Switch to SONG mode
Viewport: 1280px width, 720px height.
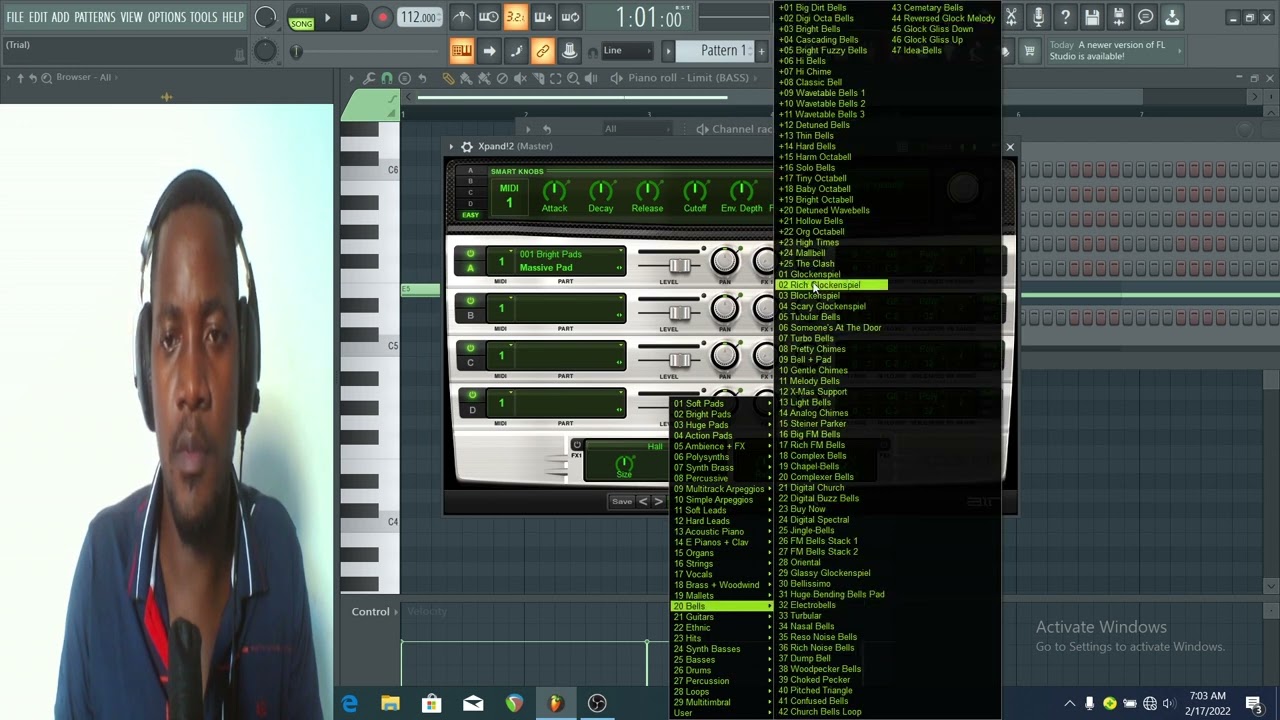(301, 23)
